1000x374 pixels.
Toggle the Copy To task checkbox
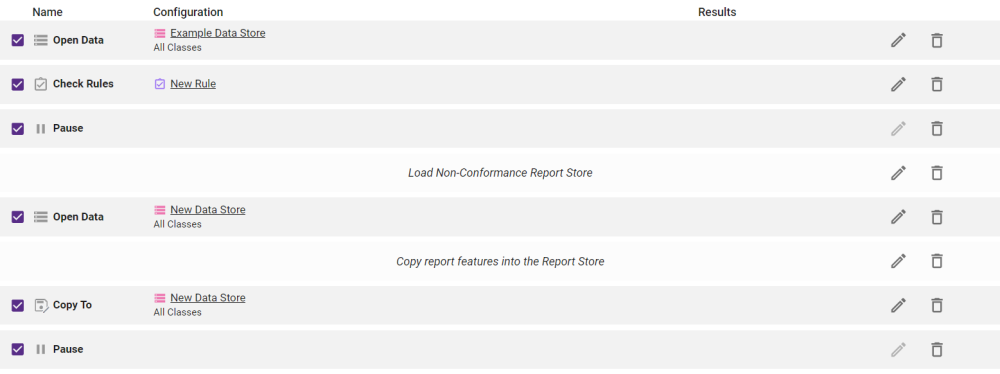coord(18,305)
